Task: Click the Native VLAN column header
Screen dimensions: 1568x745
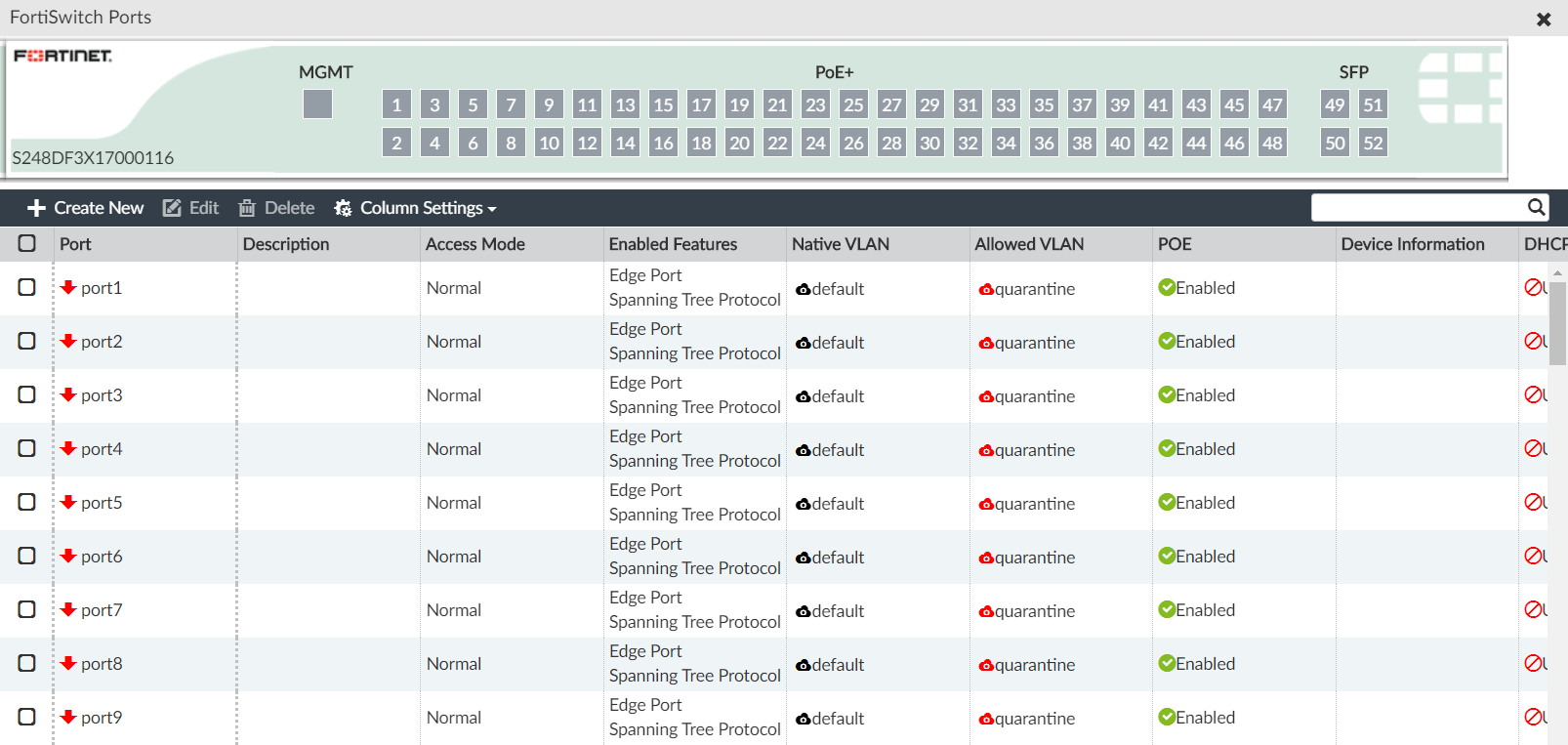Action: (x=840, y=244)
